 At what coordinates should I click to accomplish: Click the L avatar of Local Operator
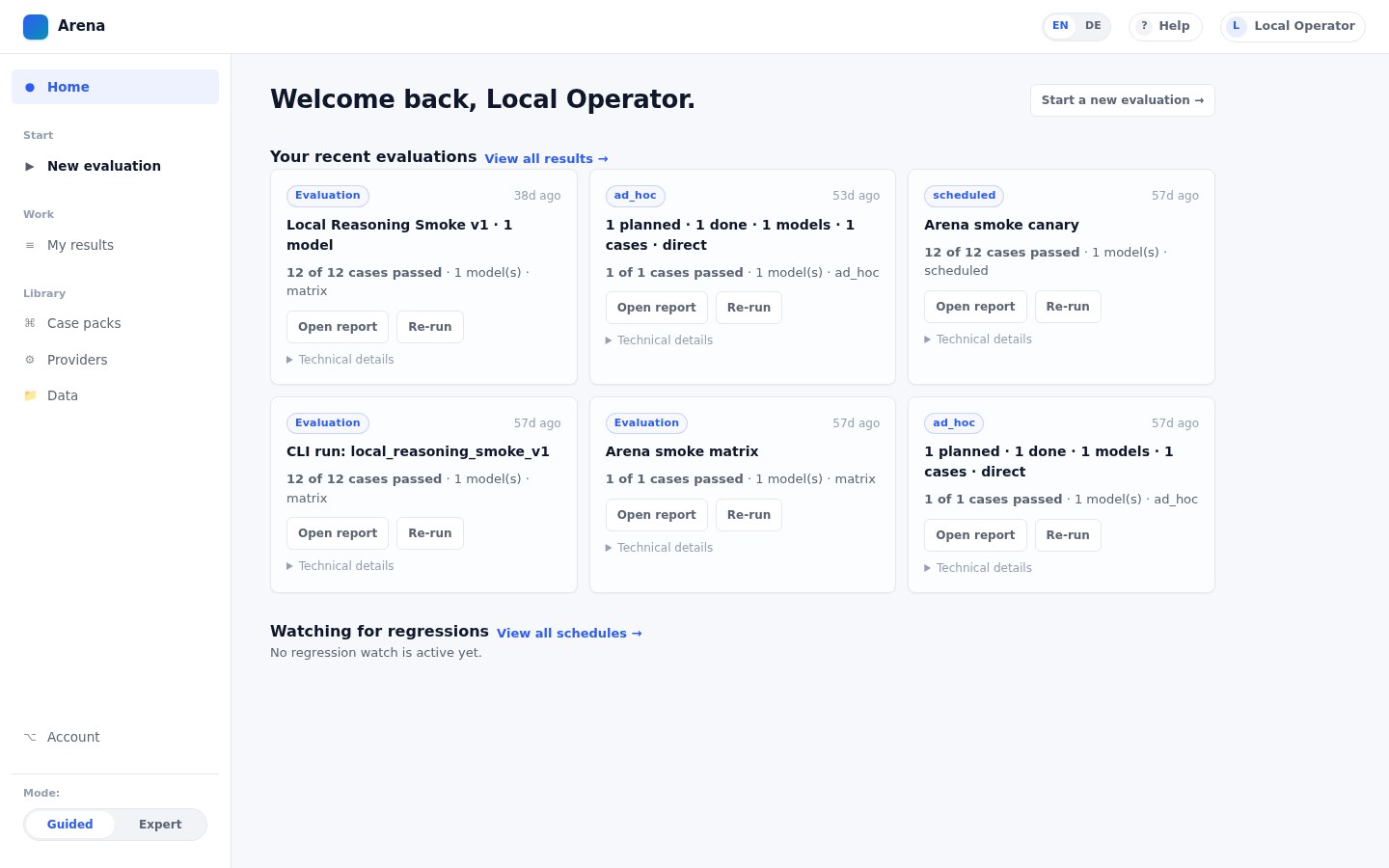click(x=1237, y=26)
